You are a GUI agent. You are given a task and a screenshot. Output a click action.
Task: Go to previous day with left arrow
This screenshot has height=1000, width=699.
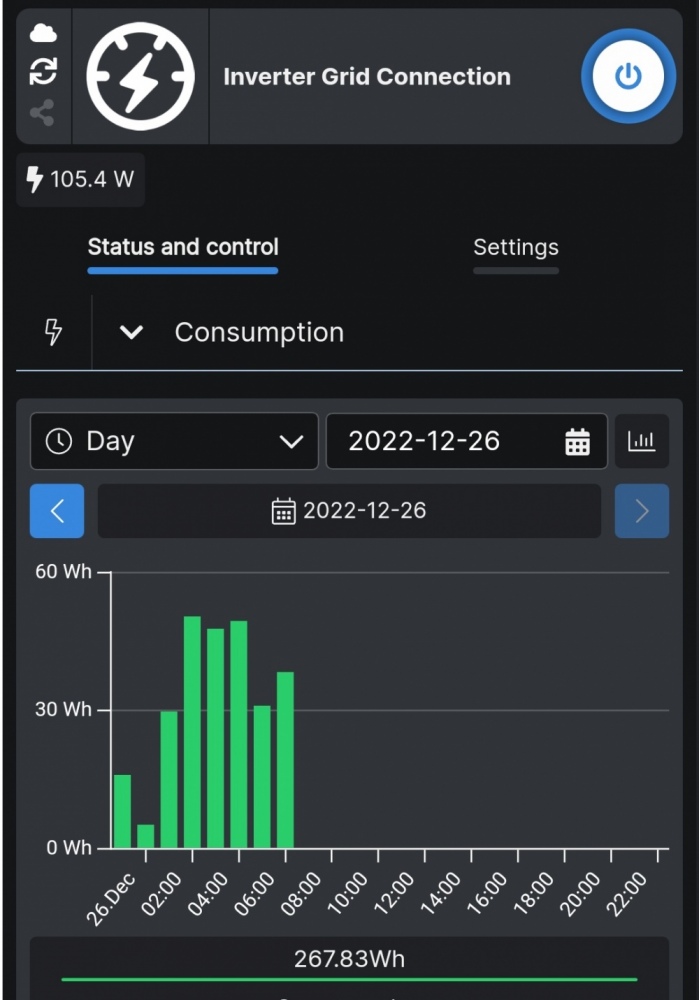pos(57,511)
